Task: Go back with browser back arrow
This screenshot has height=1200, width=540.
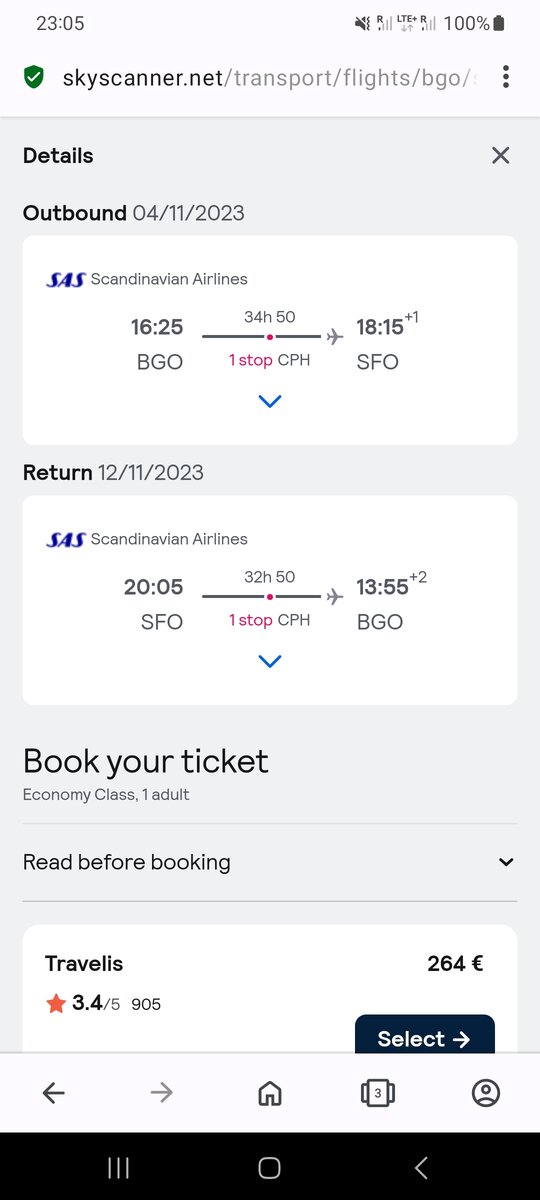Action: 54,1093
